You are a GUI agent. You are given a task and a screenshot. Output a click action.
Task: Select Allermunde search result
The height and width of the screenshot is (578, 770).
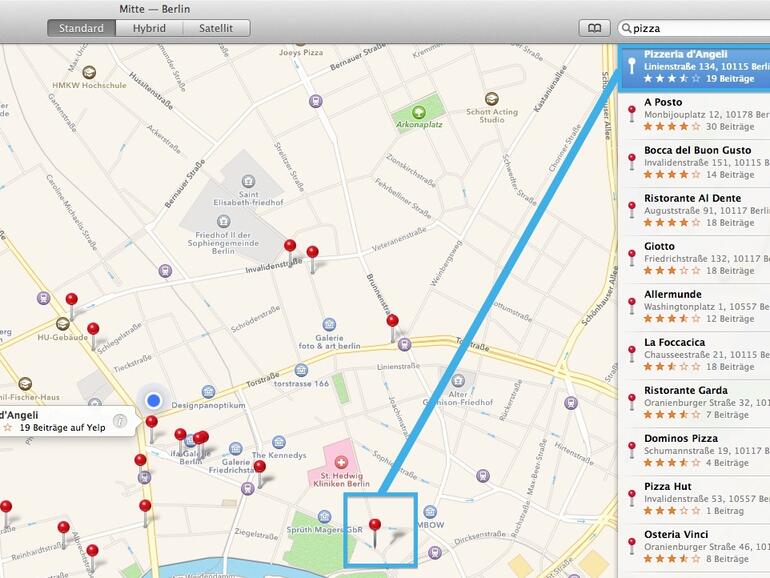coord(694,307)
